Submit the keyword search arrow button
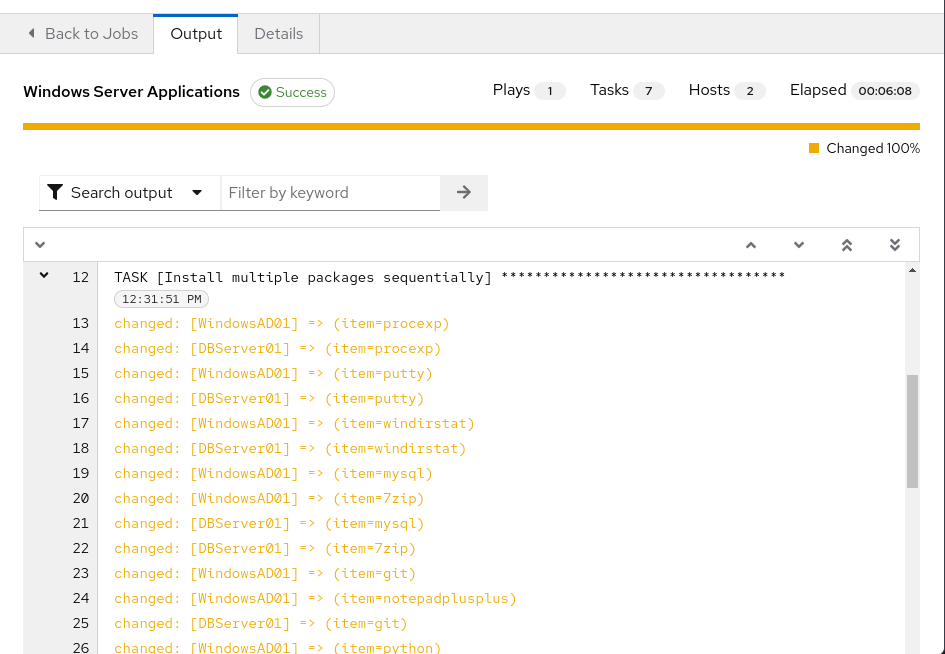This screenshot has height=654, width=945. pyautogui.click(x=463, y=193)
